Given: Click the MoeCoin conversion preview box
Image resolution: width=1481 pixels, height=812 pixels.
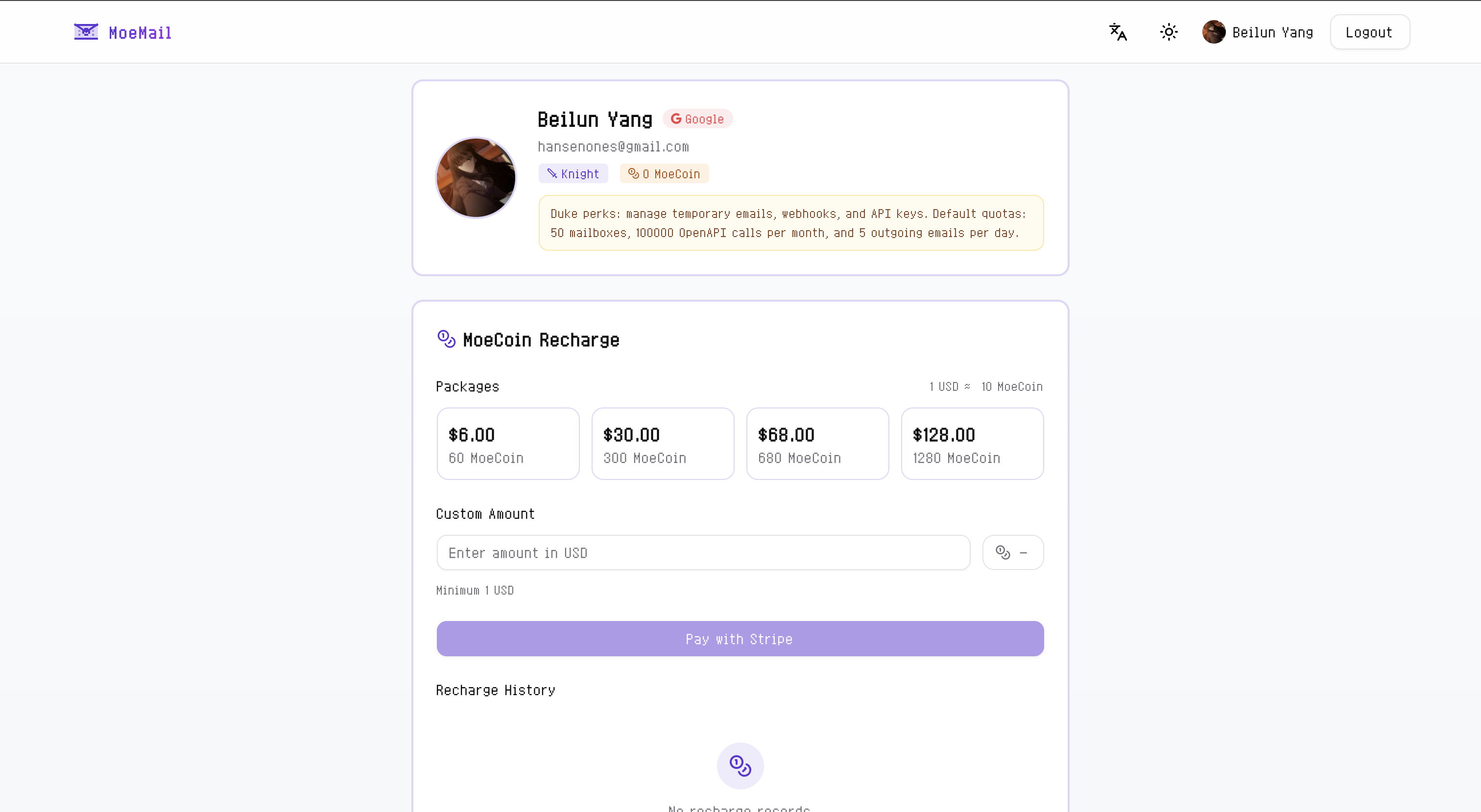Looking at the screenshot, I should [1012, 552].
